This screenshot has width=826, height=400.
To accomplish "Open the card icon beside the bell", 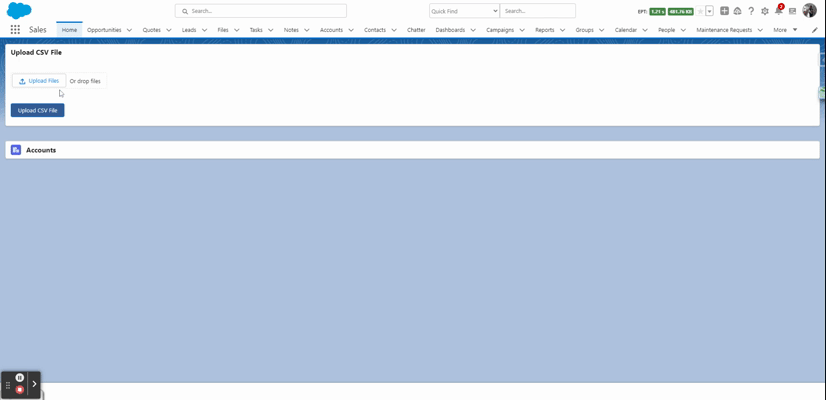I will (x=792, y=11).
